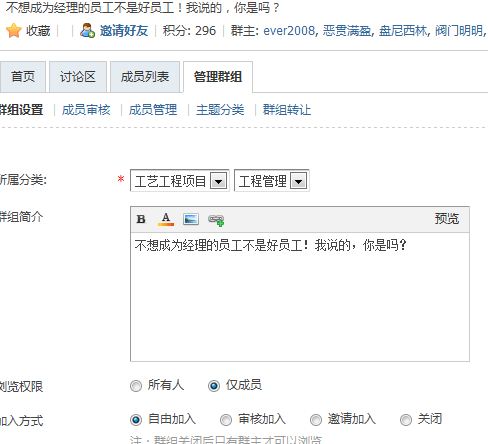Select 仅成员 browse permission
This screenshot has width=488, height=444.
(x=214, y=386)
